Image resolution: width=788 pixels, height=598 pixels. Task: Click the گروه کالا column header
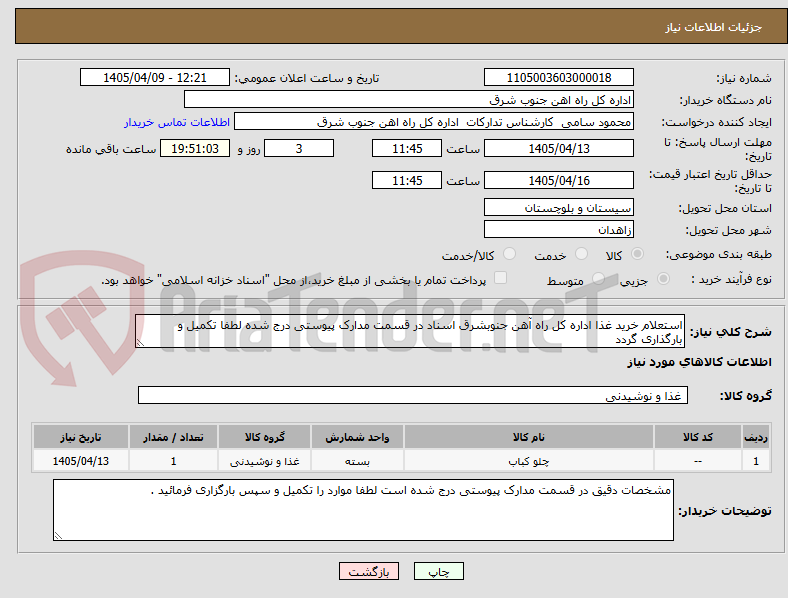tap(265, 437)
